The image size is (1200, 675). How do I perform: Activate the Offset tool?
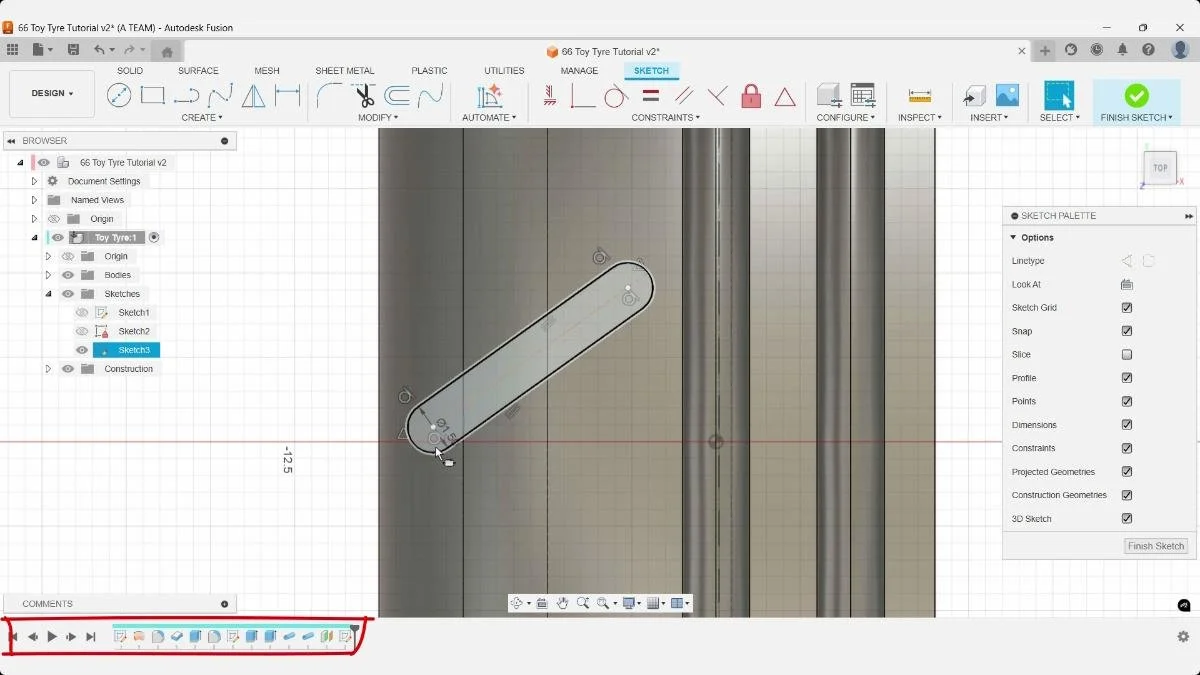pyautogui.click(x=397, y=96)
